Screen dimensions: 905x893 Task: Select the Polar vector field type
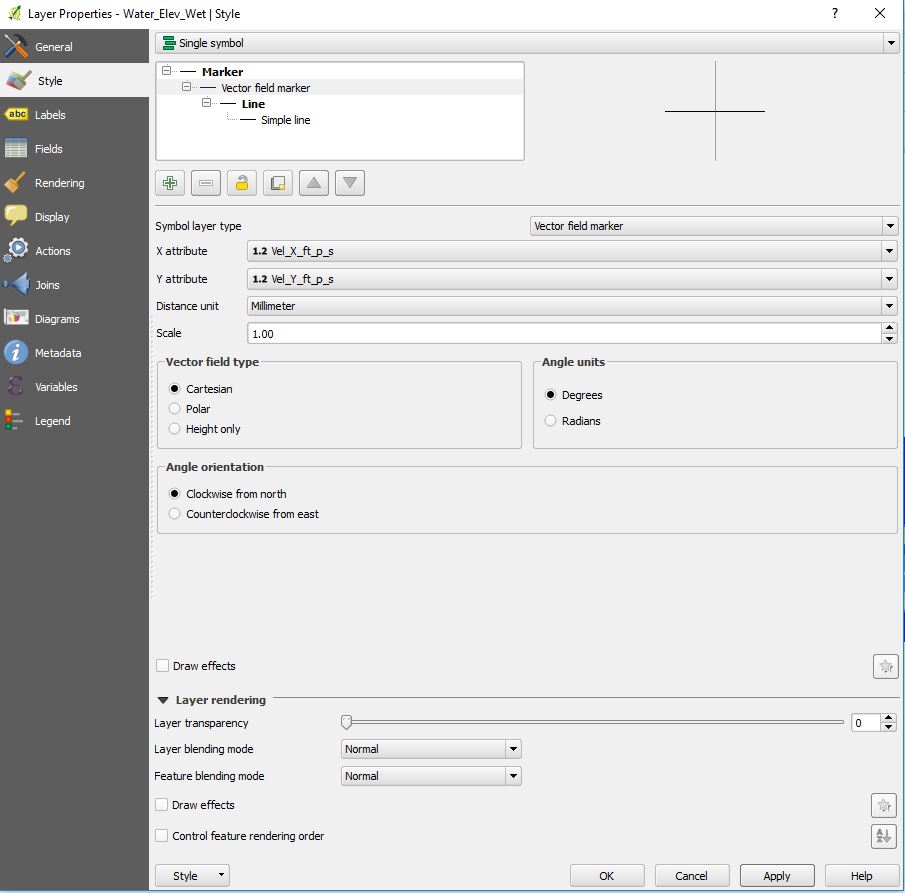click(175, 409)
